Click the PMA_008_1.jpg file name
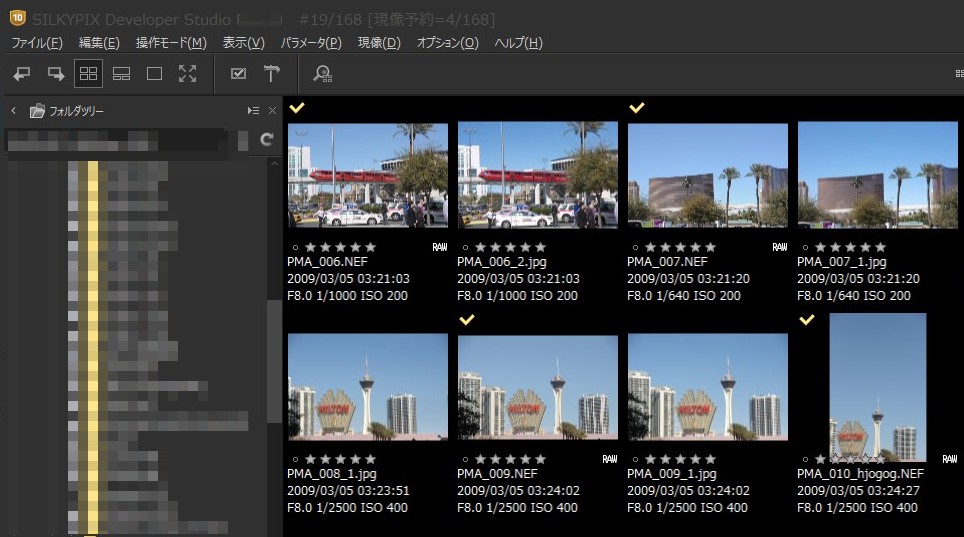The image size is (964, 537). tap(332, 474)
